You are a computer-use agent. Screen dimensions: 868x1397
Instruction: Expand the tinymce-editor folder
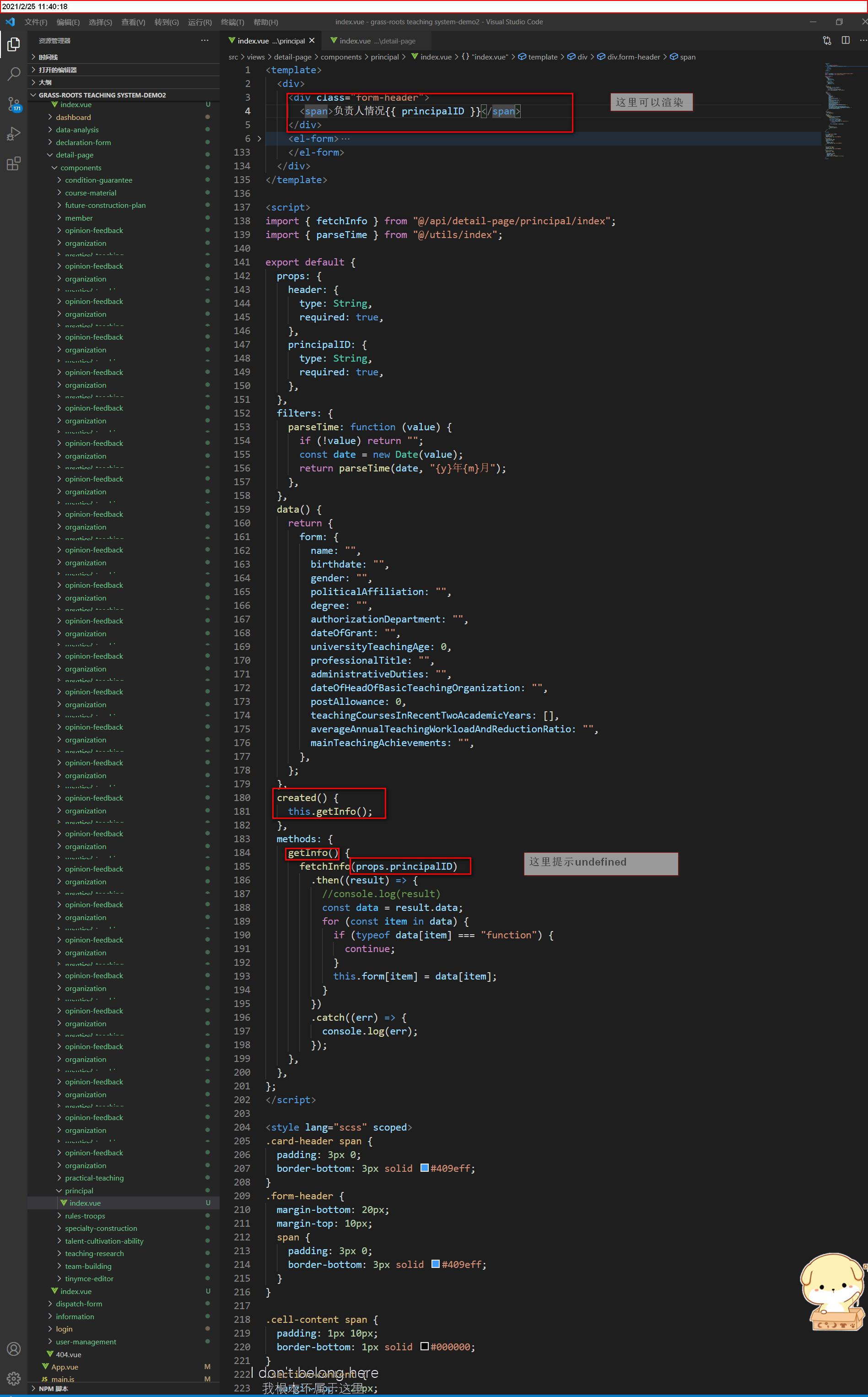124,1279
